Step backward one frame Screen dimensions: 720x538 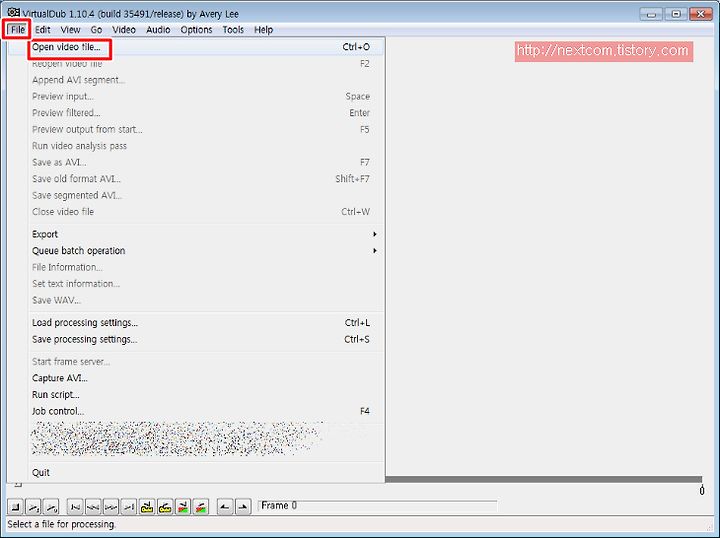point(93,507)
